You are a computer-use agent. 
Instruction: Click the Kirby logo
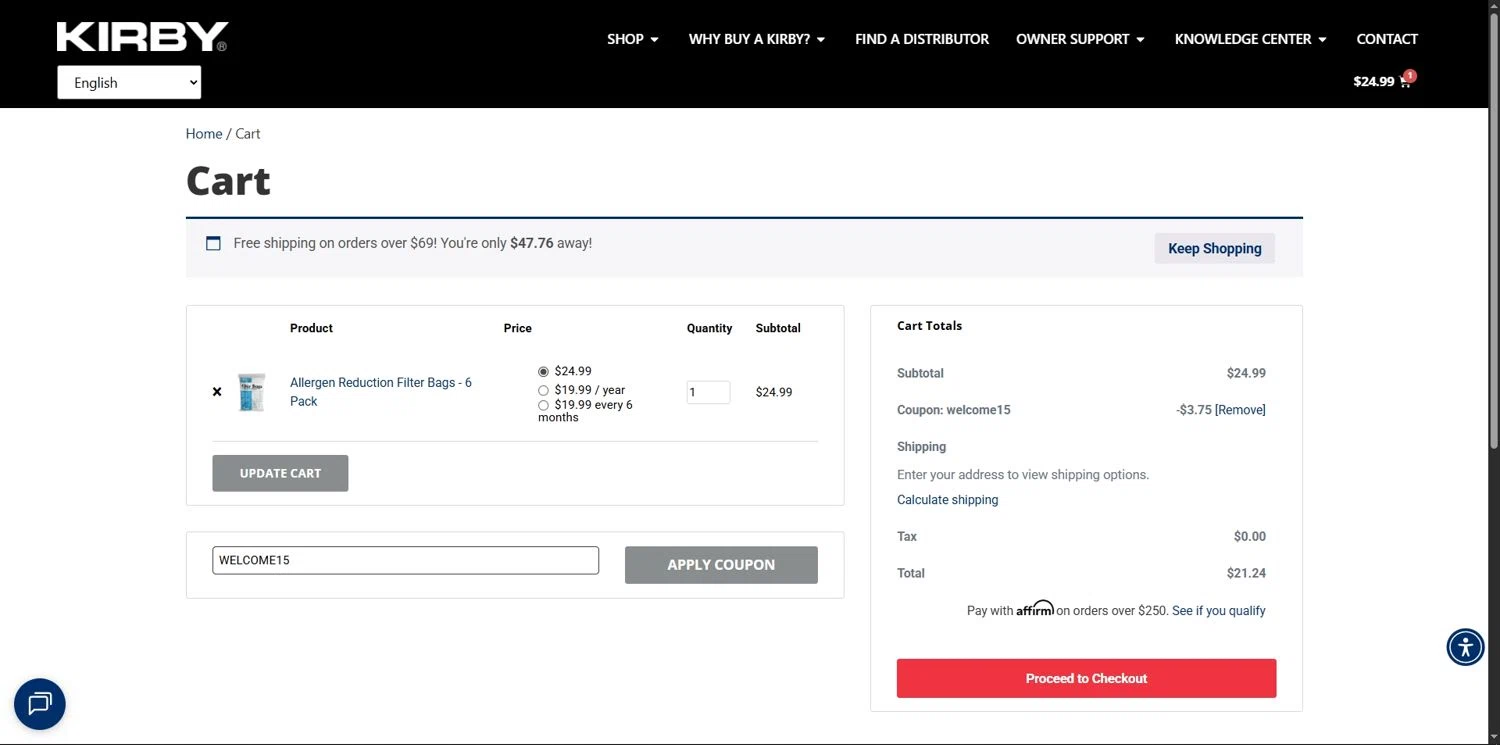tap(142, 37)
